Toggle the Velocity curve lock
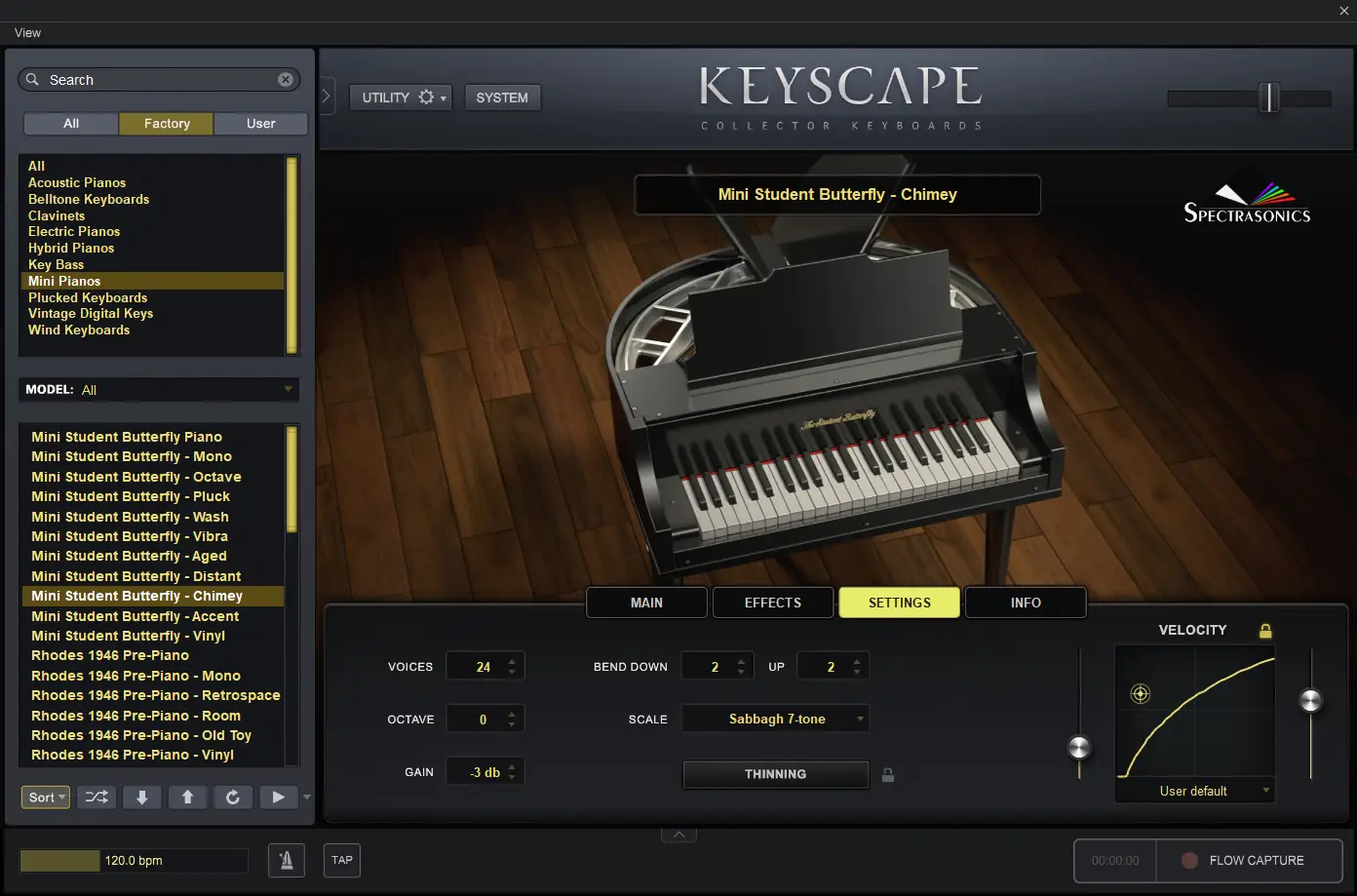The height and width of the screenshot is (896, 1357). click(x=1264, y=630)
